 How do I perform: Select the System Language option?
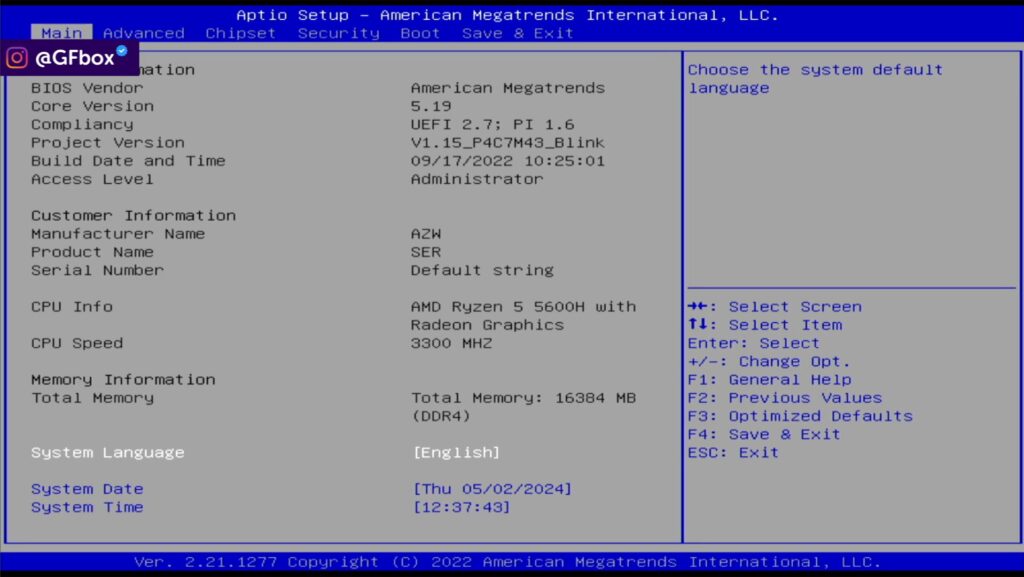108,452
